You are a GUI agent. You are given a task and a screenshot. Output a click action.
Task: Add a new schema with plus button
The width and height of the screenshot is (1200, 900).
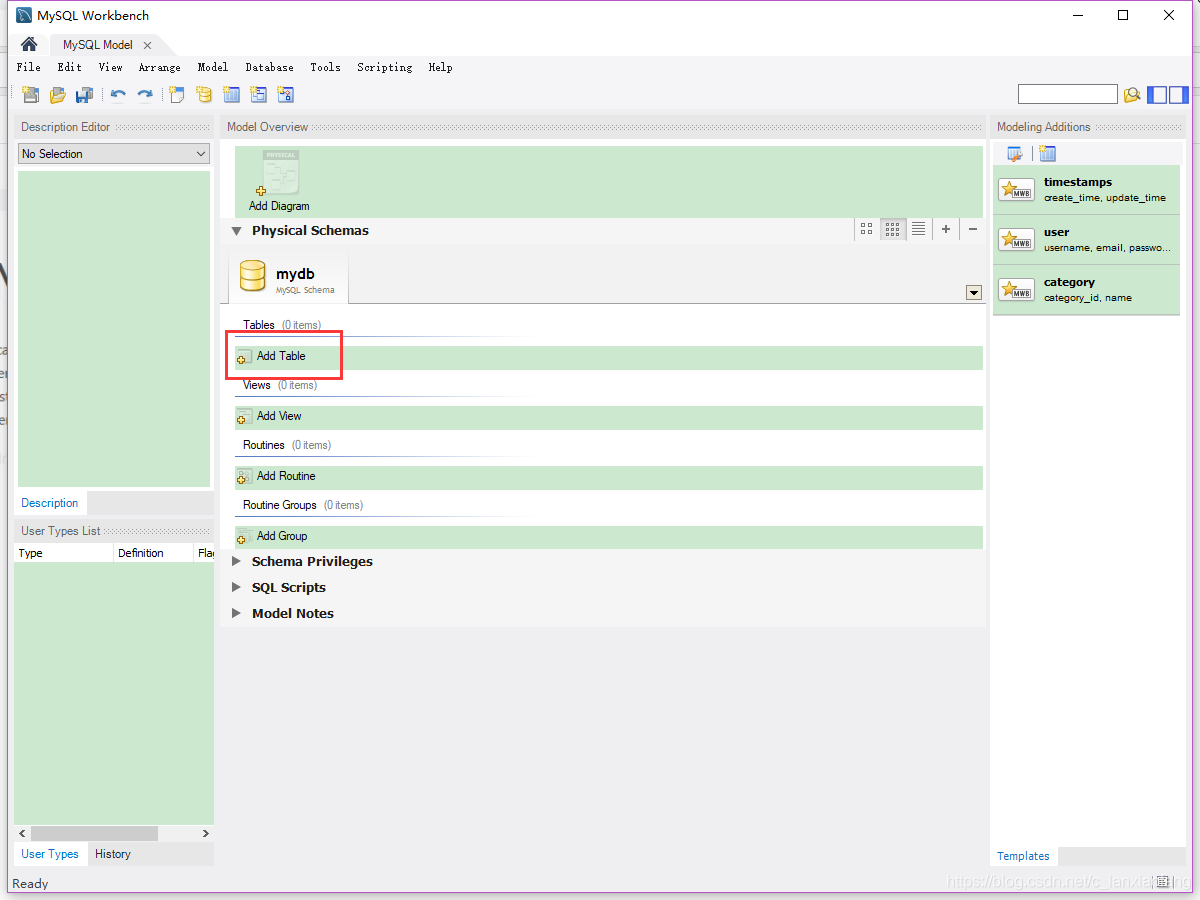(x=946, y=230)
